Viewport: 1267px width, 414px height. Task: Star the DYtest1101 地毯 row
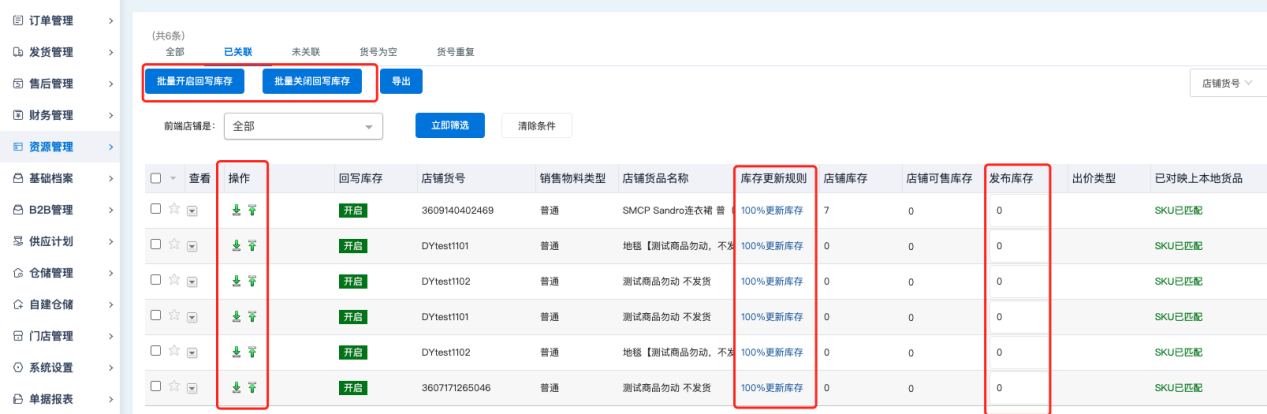click(x=174, y=244)
